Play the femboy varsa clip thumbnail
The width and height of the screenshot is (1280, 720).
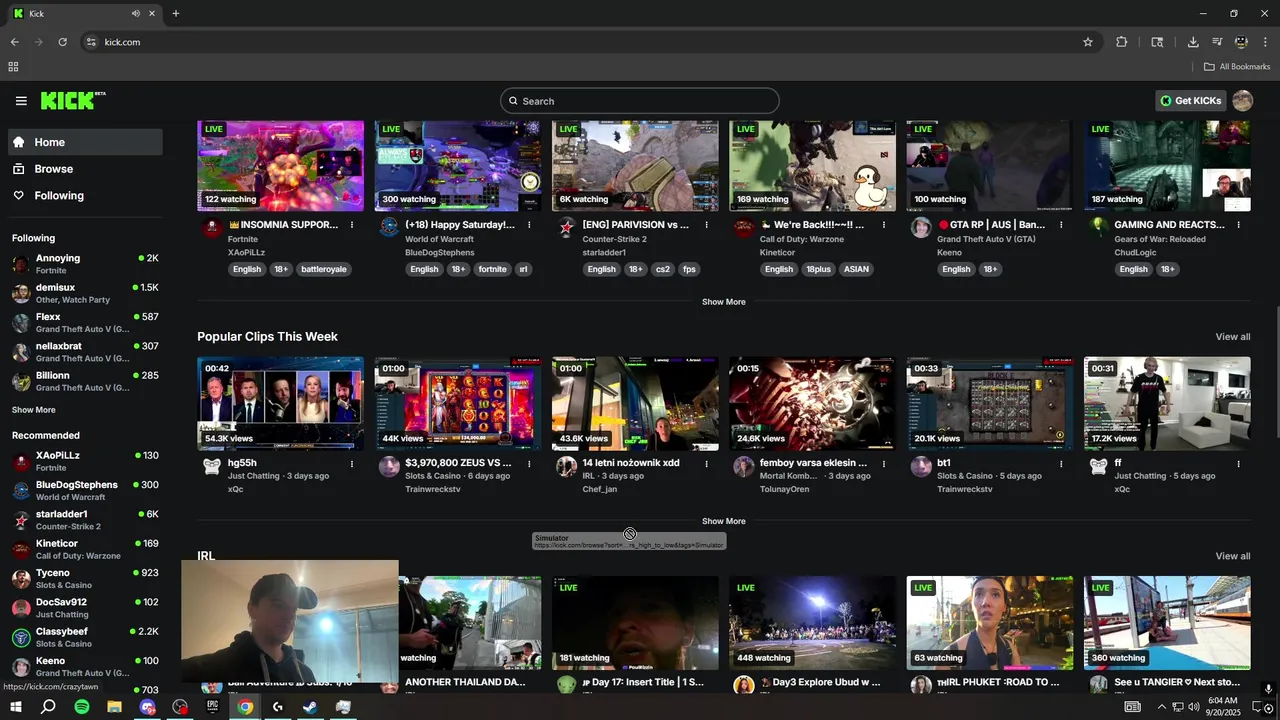coord(812,404)
